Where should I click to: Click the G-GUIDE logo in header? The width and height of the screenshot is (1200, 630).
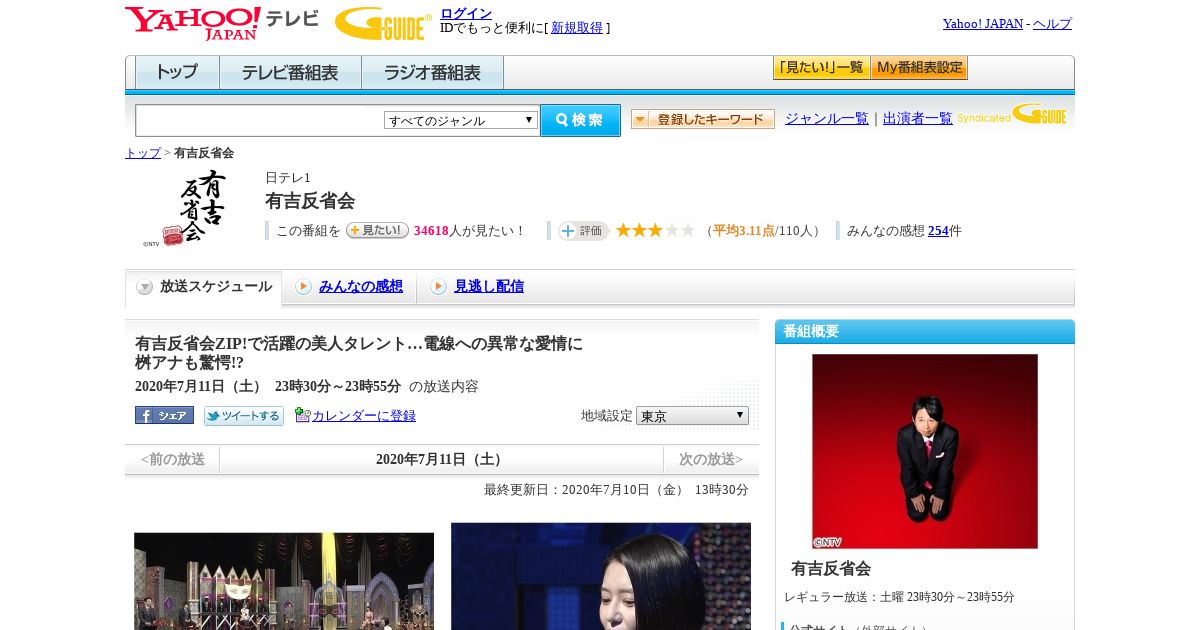[x=383, y=23]
